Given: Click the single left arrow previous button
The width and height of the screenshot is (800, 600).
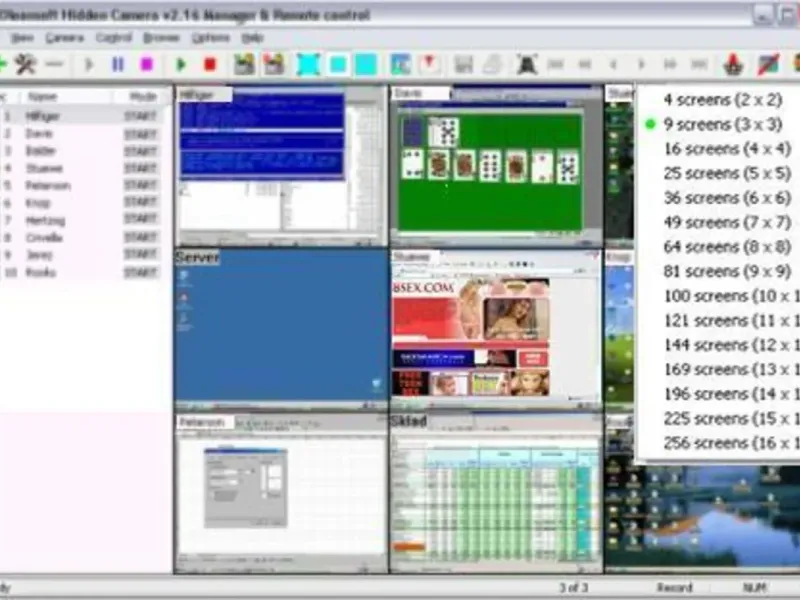Looking at the screenshot, I should pos(614,64).
